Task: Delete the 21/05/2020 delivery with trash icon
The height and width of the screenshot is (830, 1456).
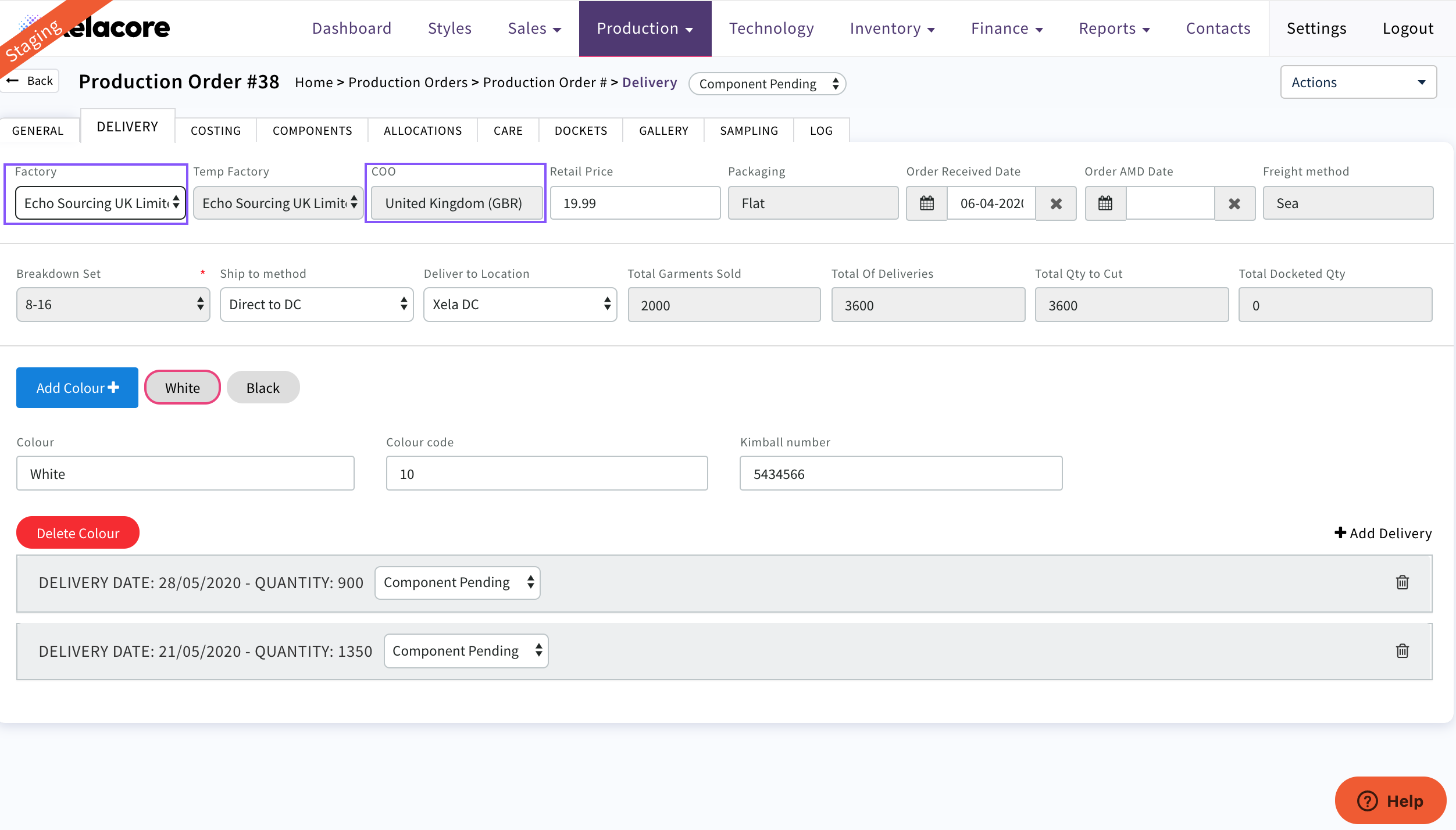Action: [x=1402, y=651]
